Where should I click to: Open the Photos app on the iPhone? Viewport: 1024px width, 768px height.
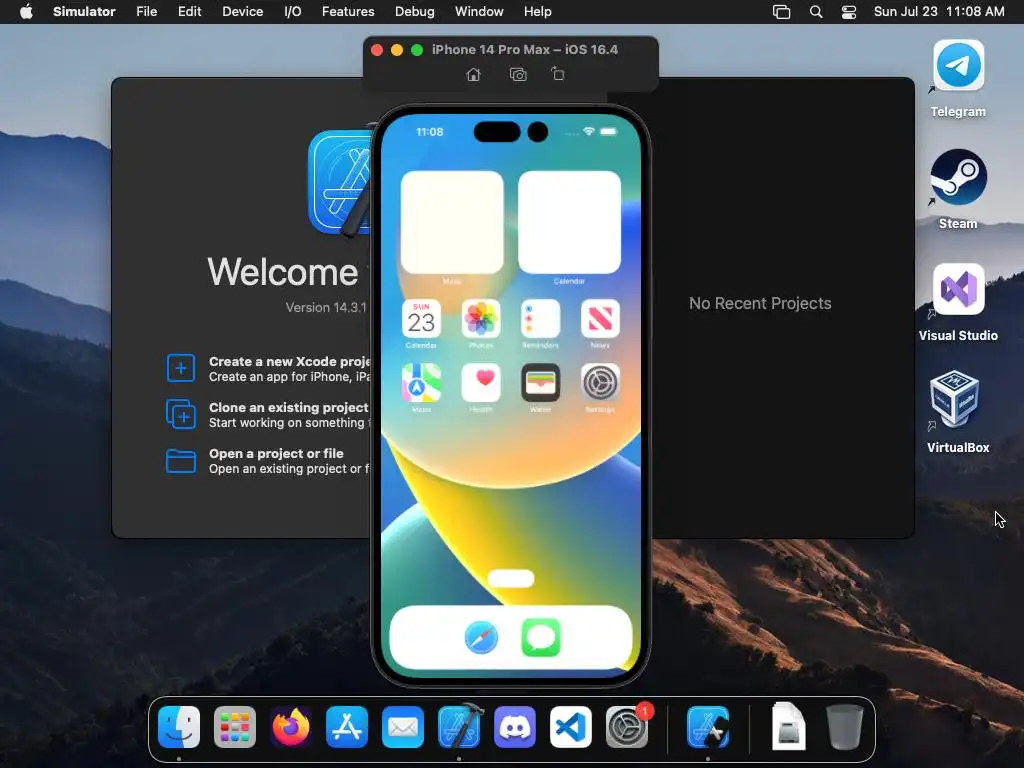[x=481, y=319]
